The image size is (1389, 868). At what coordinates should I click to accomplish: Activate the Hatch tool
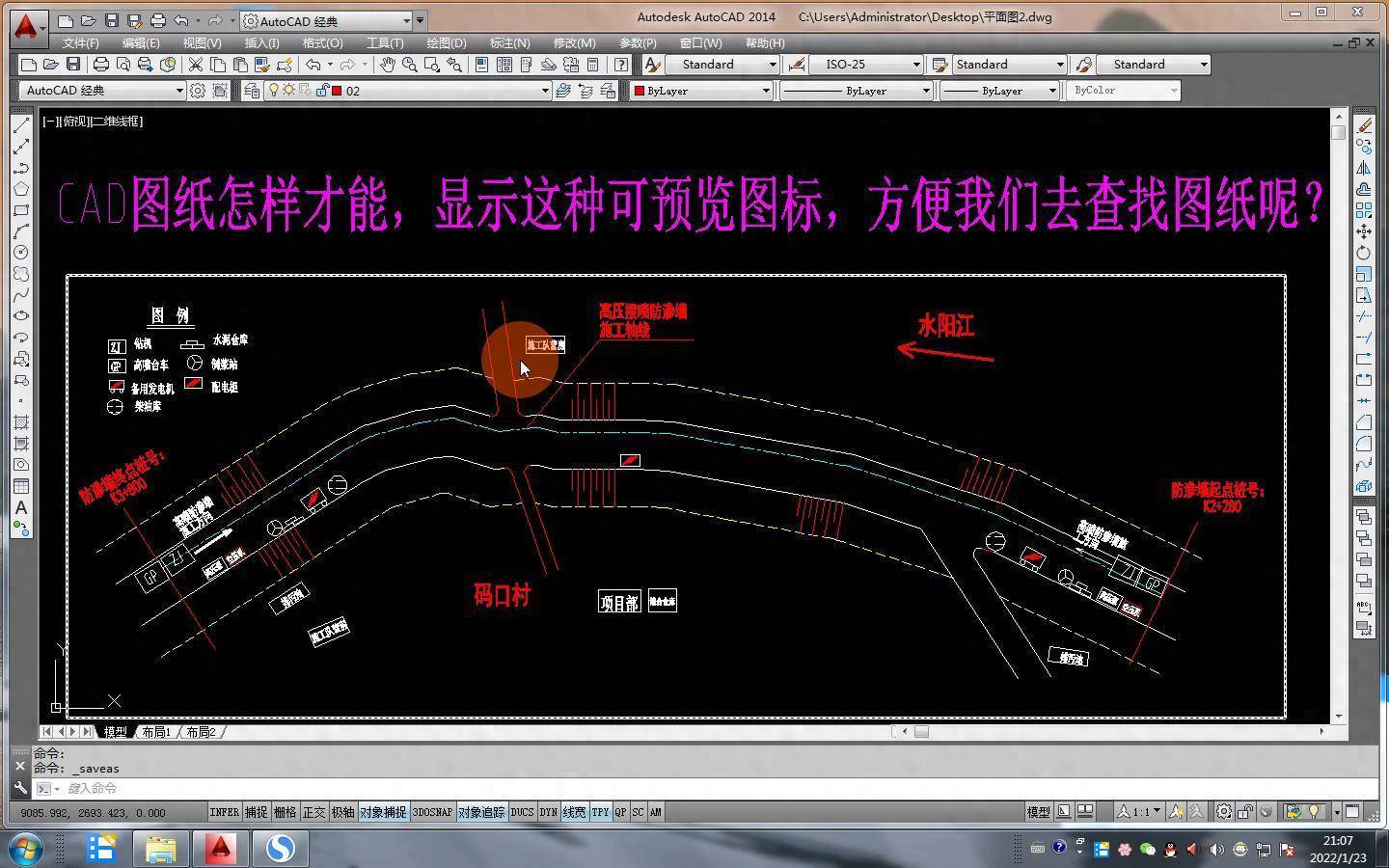pos(21,422)
